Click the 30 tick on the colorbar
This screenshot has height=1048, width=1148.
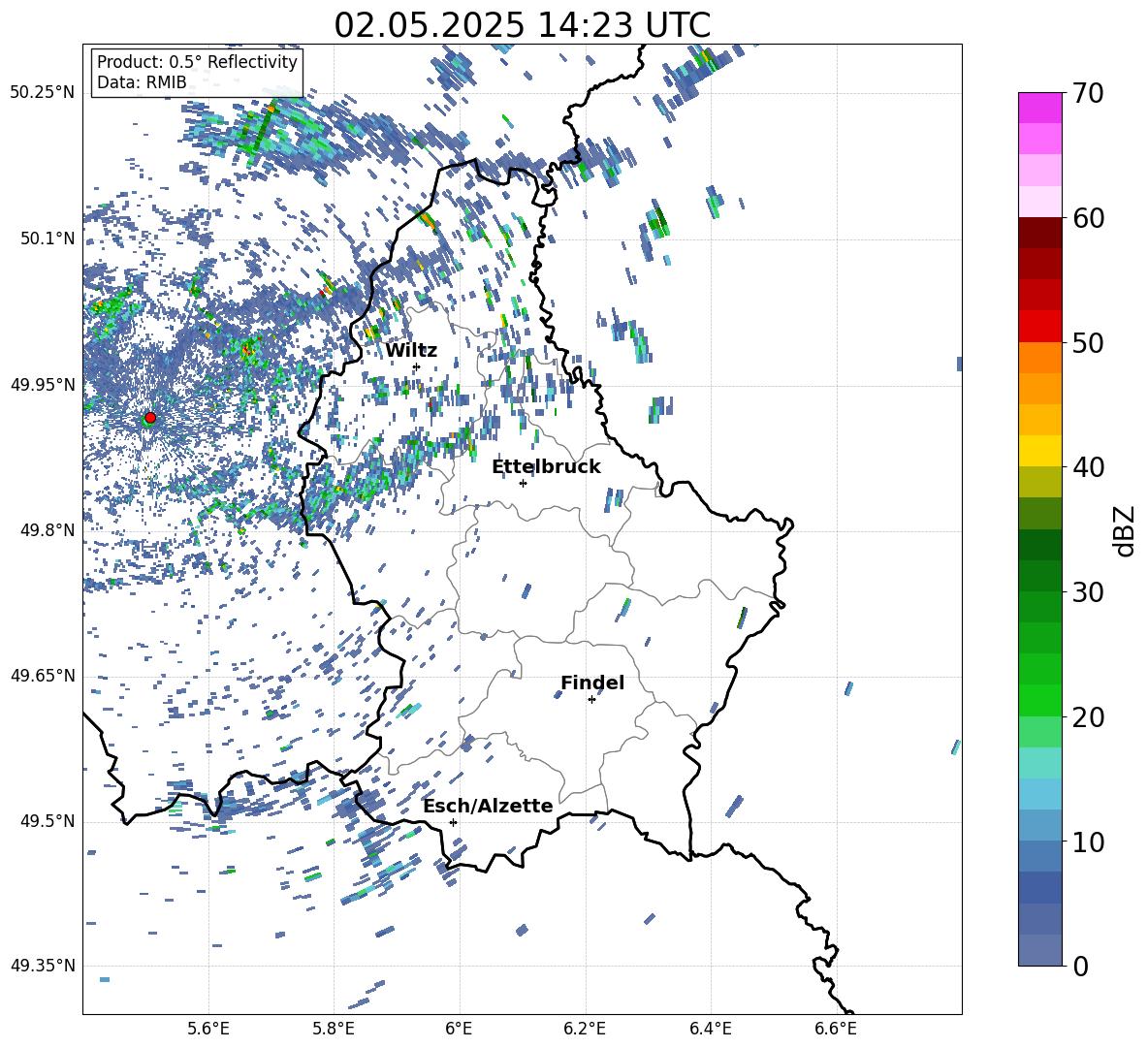coord(1087,592)
